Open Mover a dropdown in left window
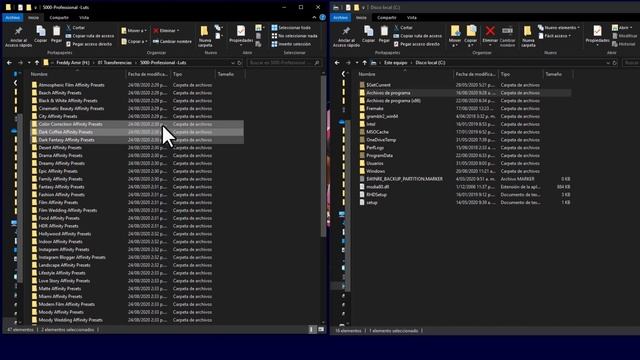640x360 pixels. tap(134, 31)
